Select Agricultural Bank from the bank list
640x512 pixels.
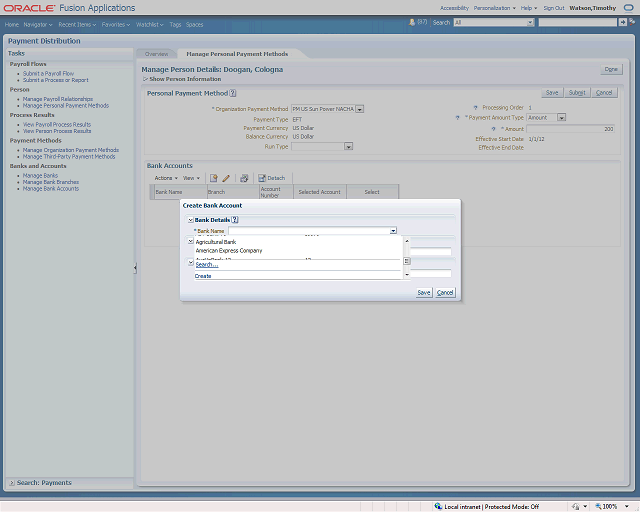[x=216, y=242]
